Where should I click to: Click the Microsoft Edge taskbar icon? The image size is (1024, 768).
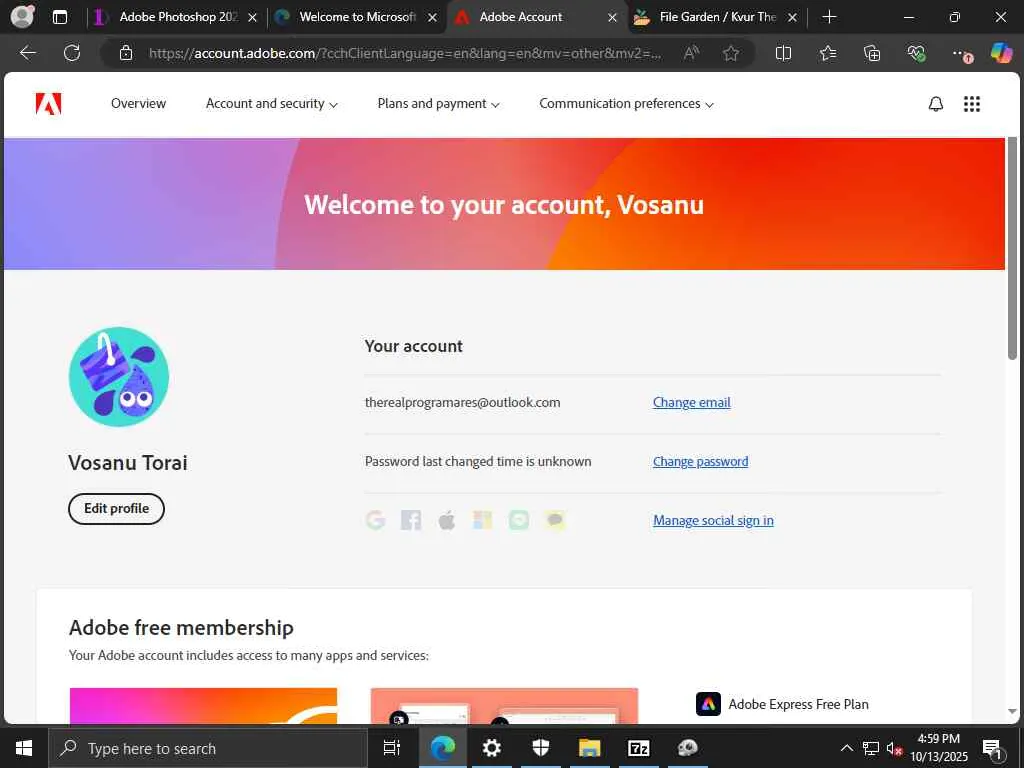click(x=442, y=748)
